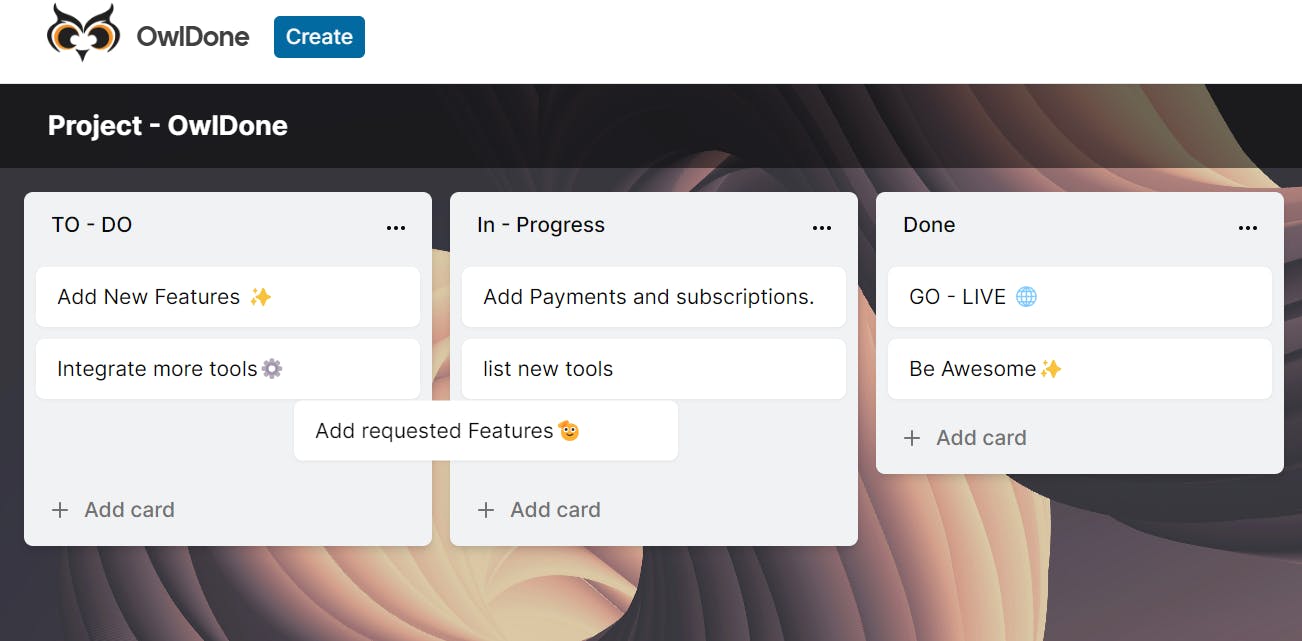The image size is (1302, 641).
Task: Open the TO - DO list options menu
Action: click(x=396, y=228)
